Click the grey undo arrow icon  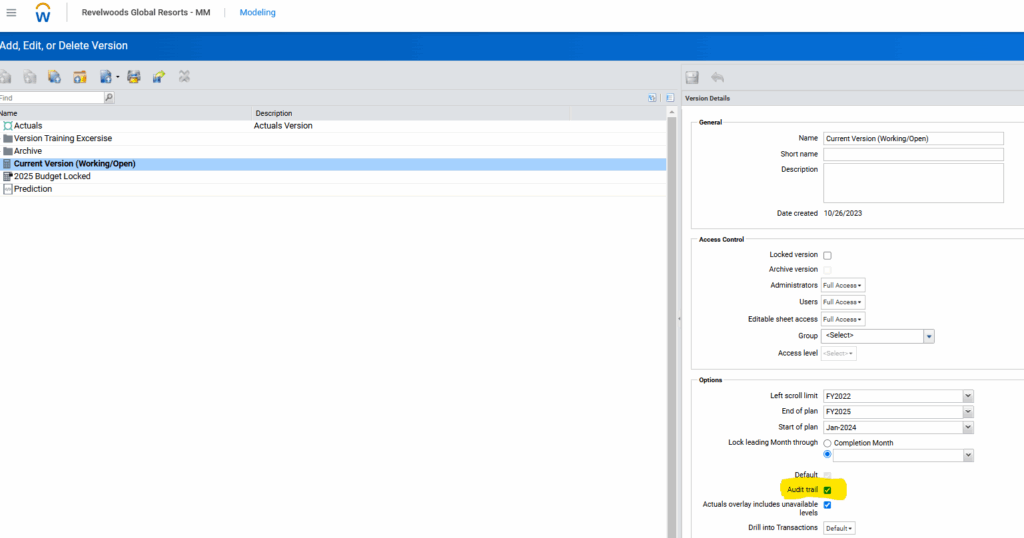pos(717,77)
